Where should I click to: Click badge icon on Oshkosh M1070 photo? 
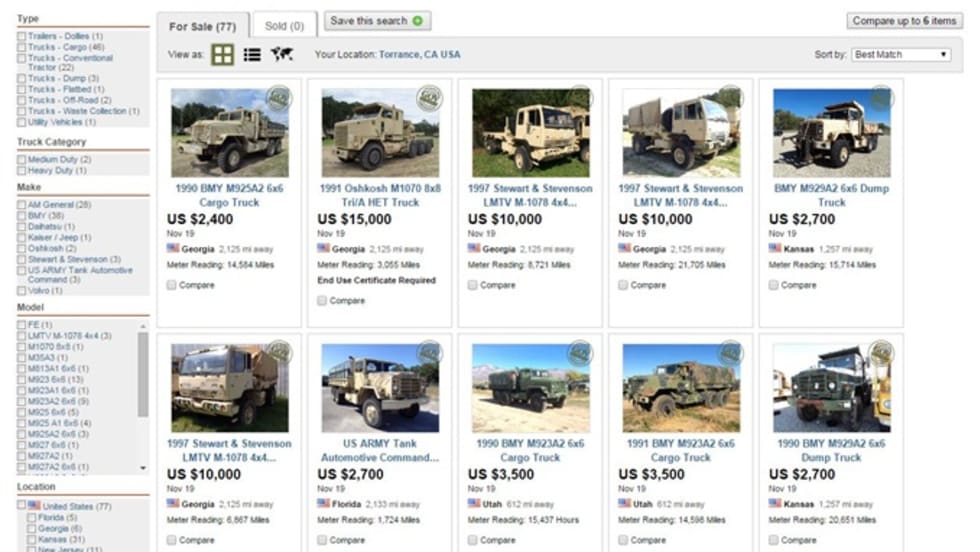point(429,98)
